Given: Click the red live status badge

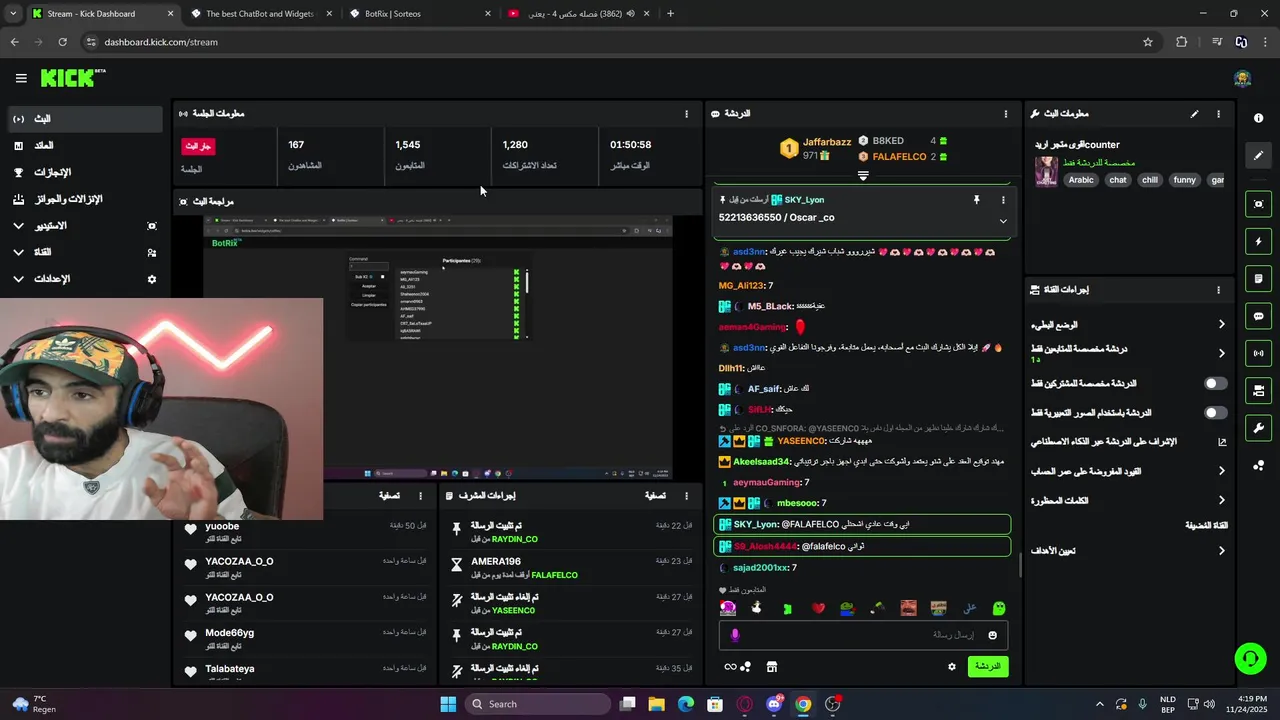Looking at the screenshot, I should pyautogui.click(x=198, y=146).
